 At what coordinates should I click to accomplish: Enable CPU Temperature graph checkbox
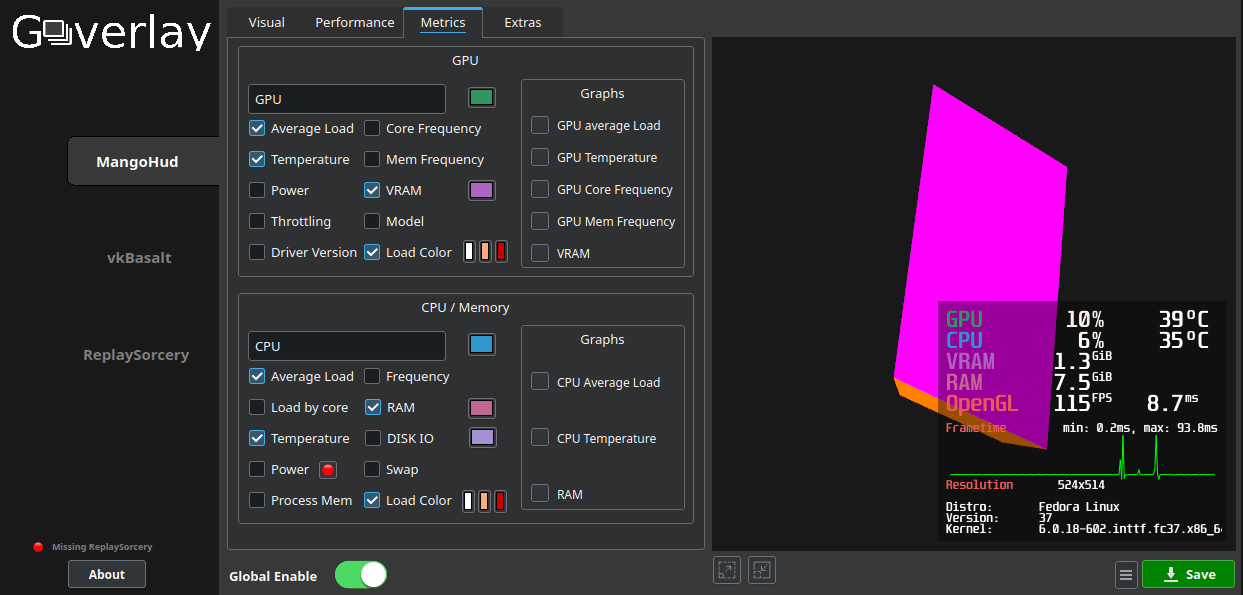tap(540, 438)
